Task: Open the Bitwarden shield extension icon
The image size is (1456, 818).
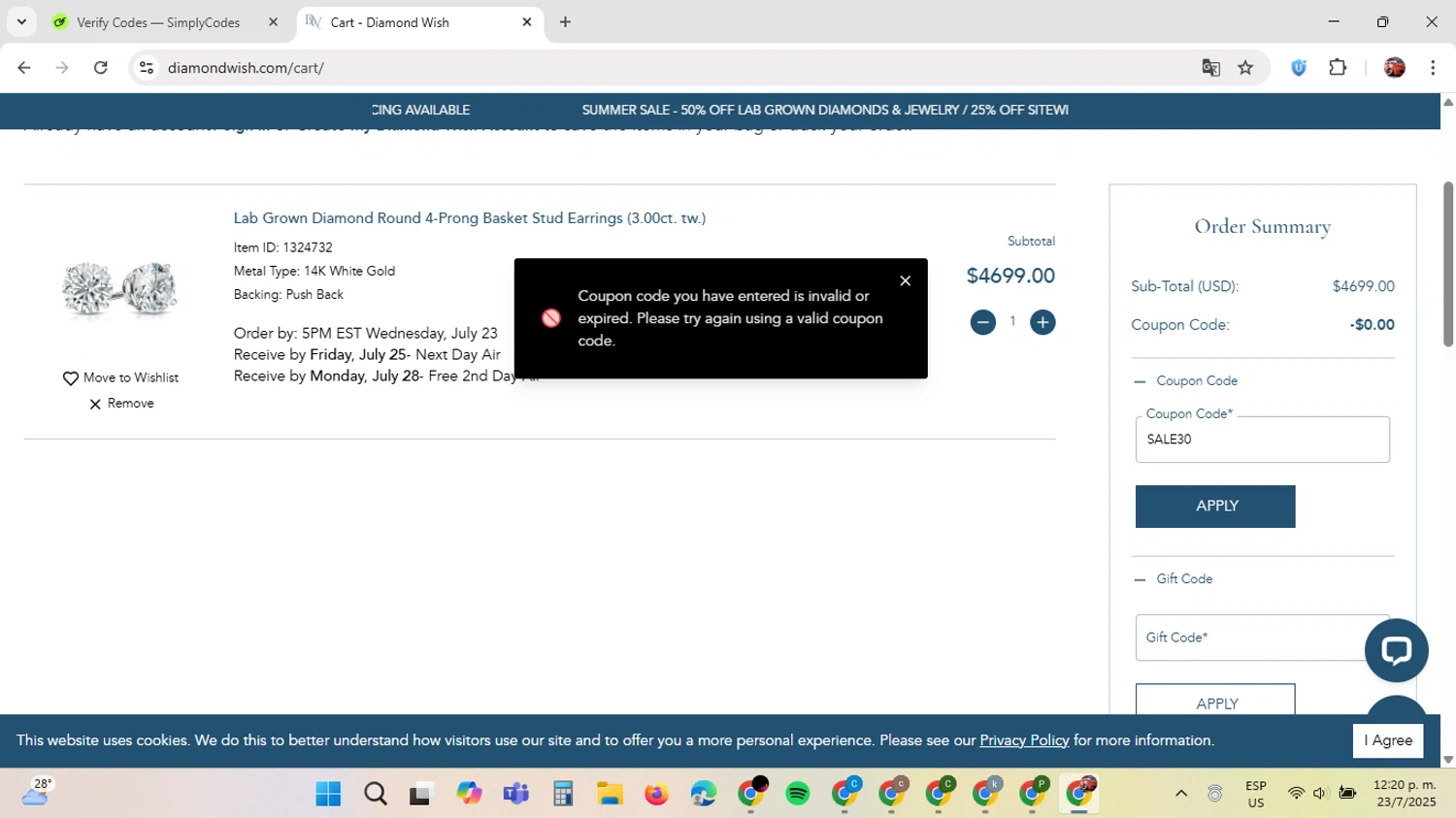Action: pos(1299,68)
